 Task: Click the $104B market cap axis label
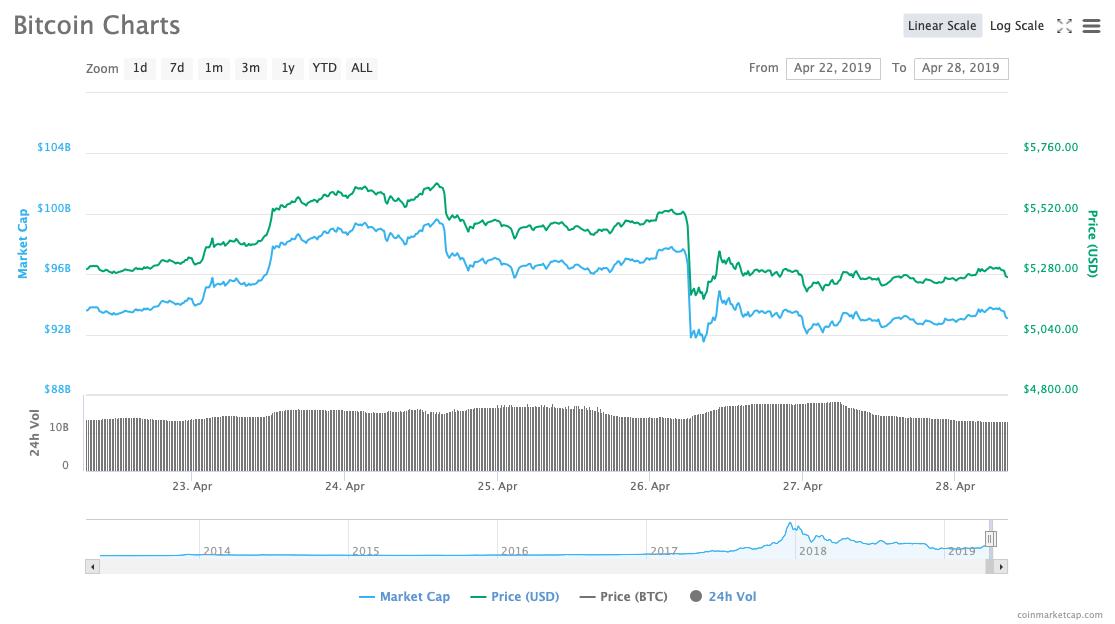[x=54, y=147]
